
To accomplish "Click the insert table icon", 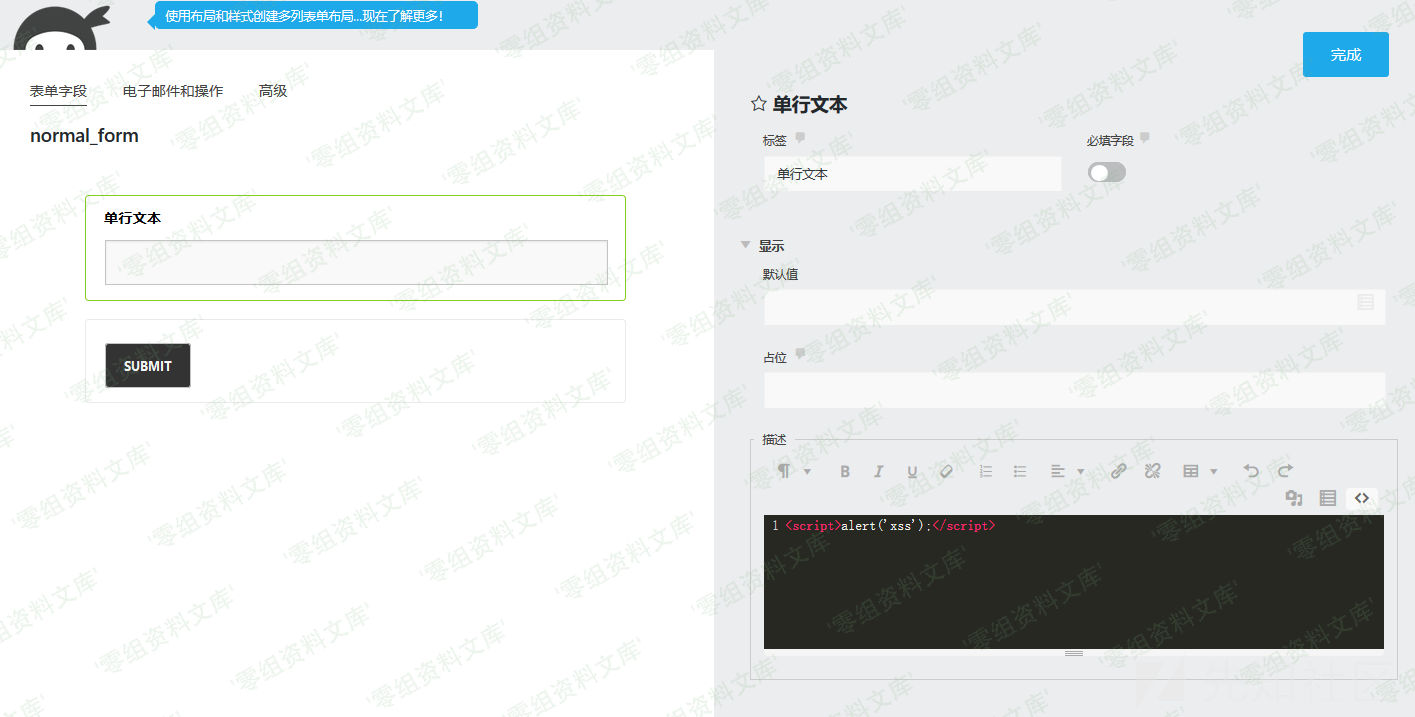I will [1191, 471].
